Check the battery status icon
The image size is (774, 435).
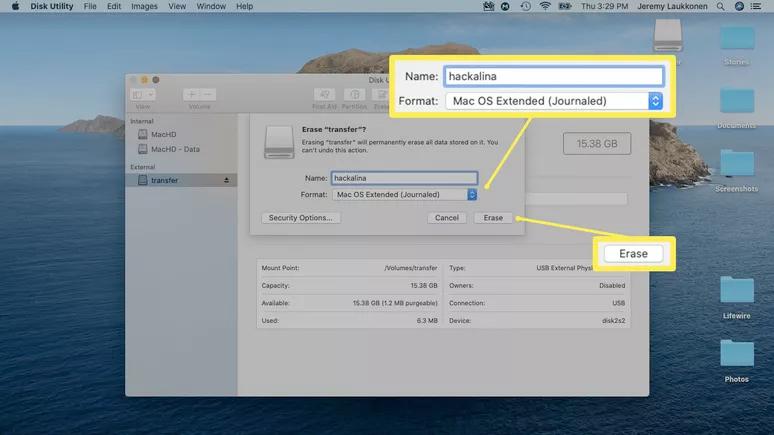565,6
